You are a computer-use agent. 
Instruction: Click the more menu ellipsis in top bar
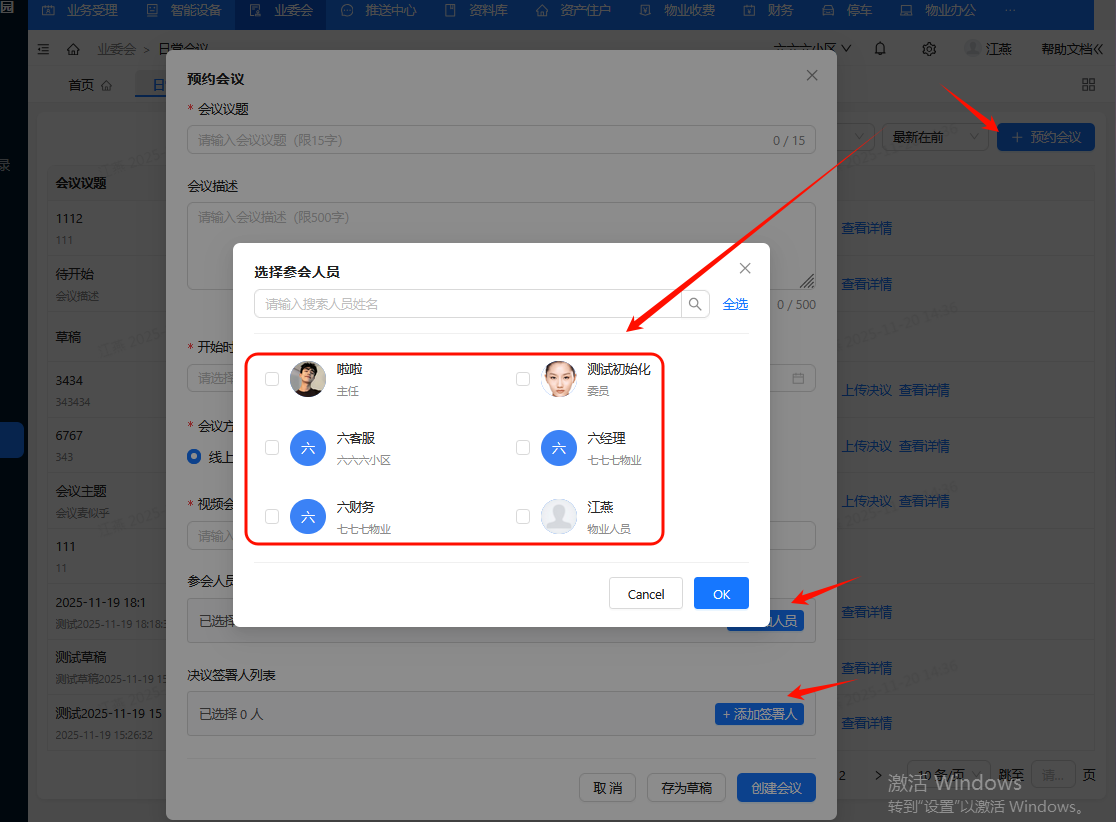[x=1011, y=11]
